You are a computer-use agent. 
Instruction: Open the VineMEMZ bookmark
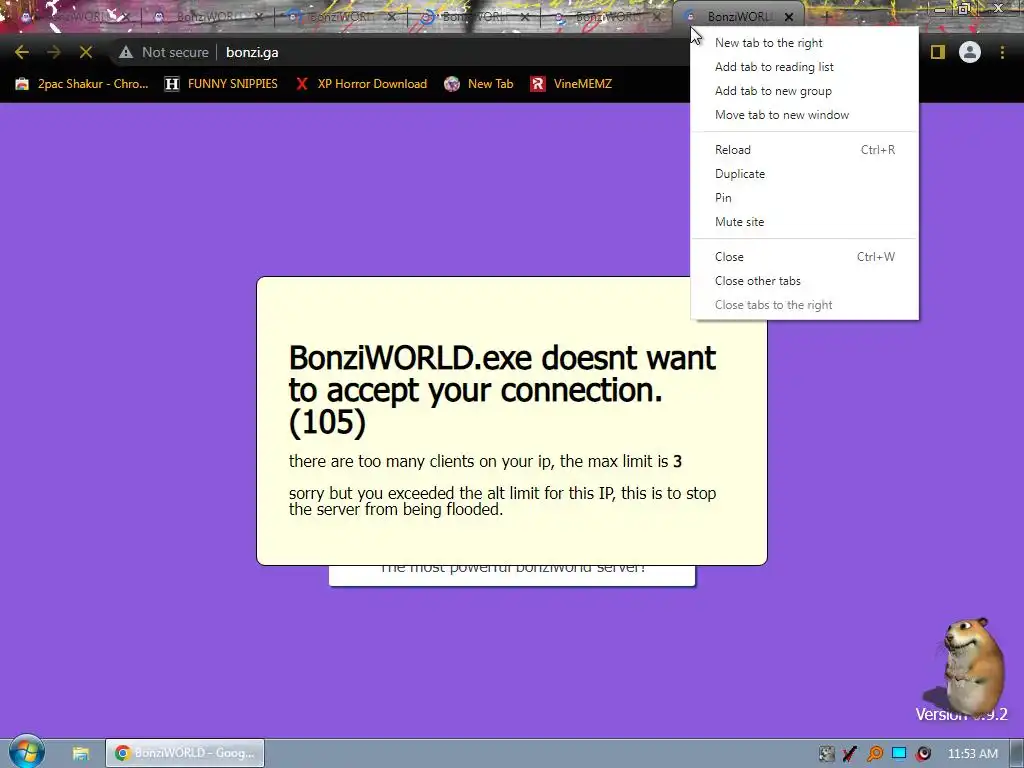(x=571, y=84)
